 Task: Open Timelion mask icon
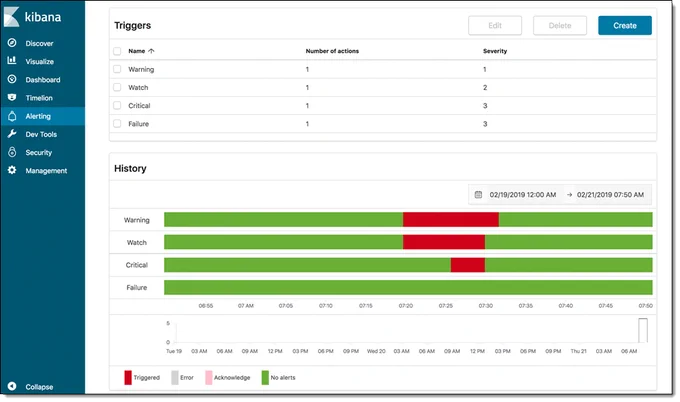coord(12,98)
